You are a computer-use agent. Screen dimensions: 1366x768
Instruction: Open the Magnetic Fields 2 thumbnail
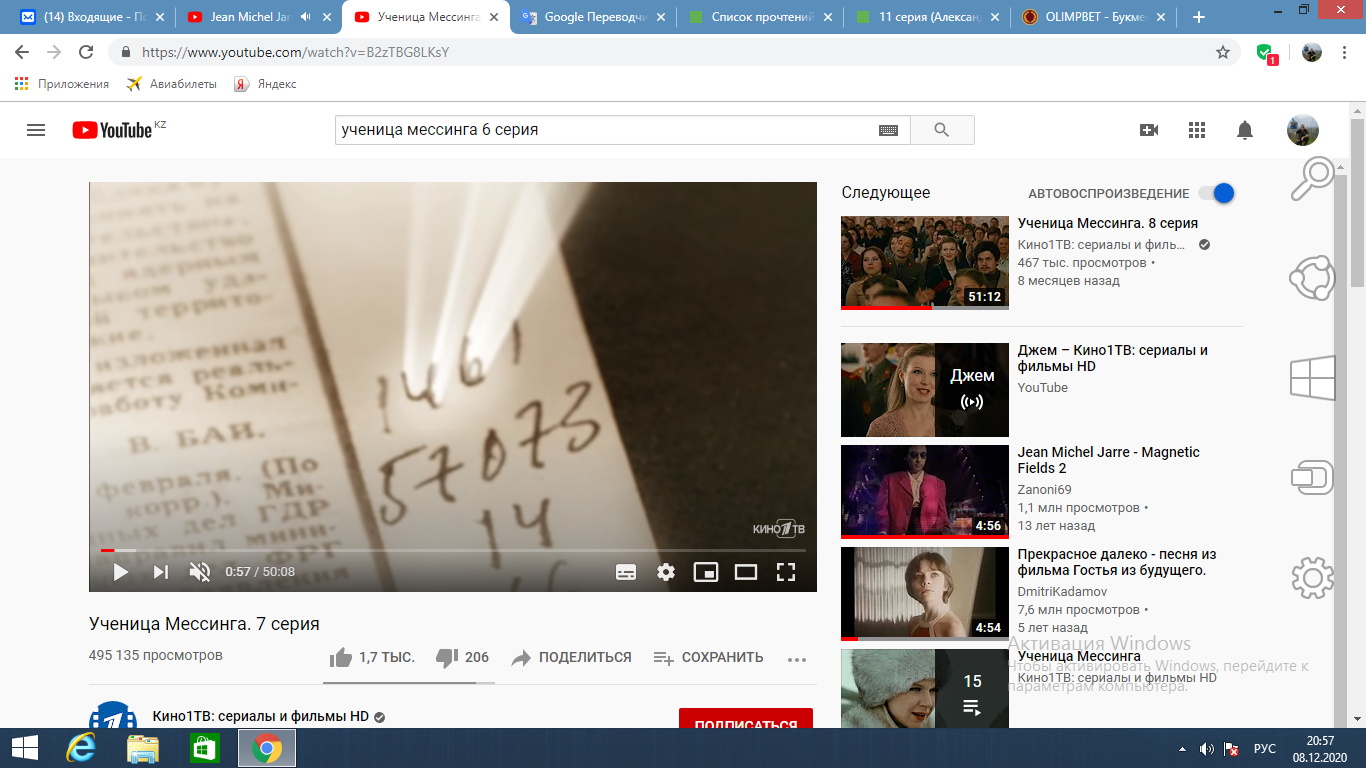coord(925,491)
